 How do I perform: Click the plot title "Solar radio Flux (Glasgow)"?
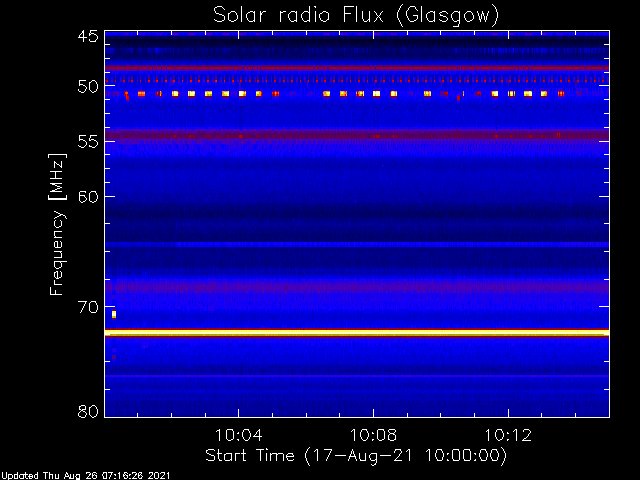coord(356,15)
